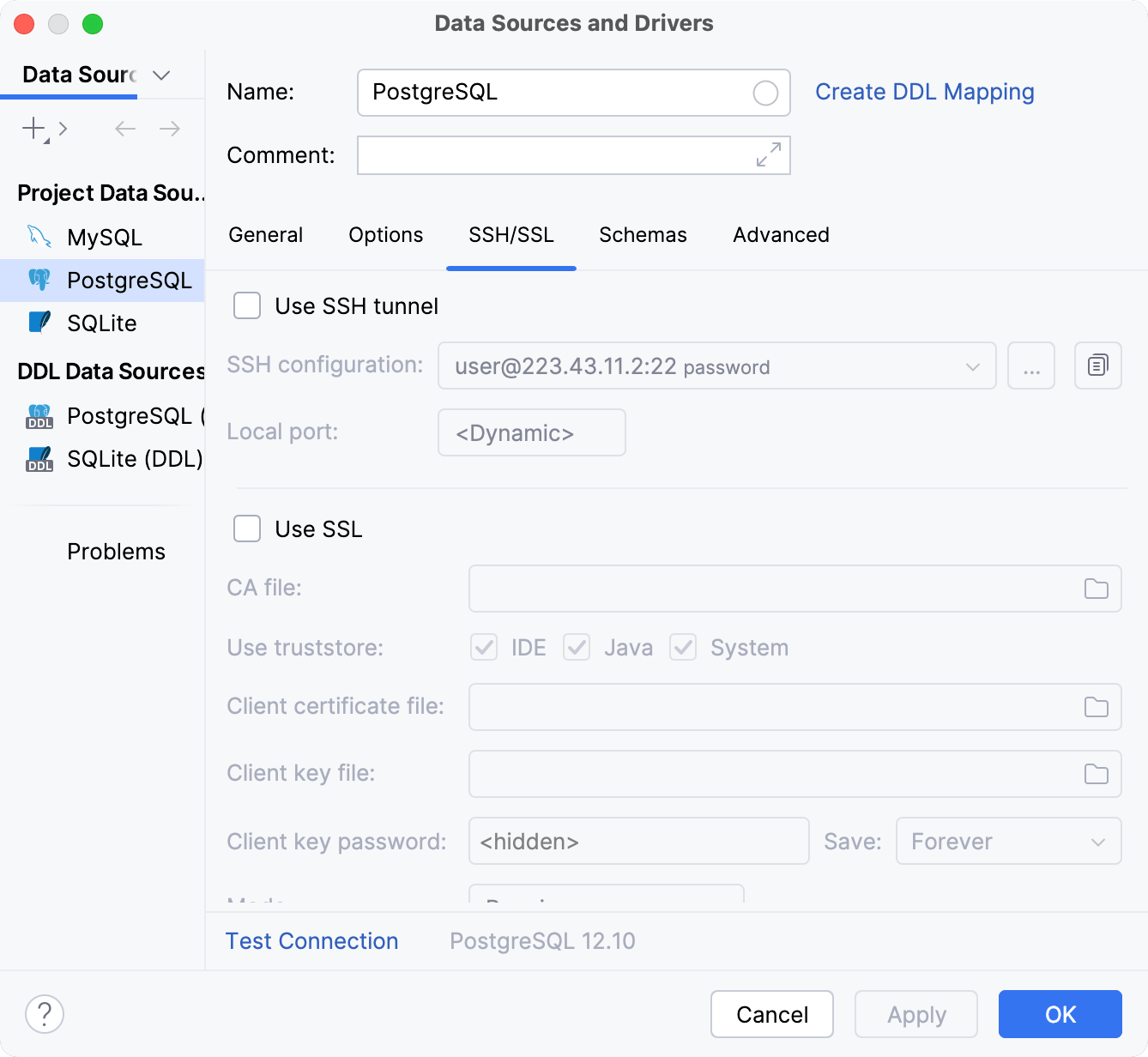Switch to the Schemas tab

[x=642, y=235]
